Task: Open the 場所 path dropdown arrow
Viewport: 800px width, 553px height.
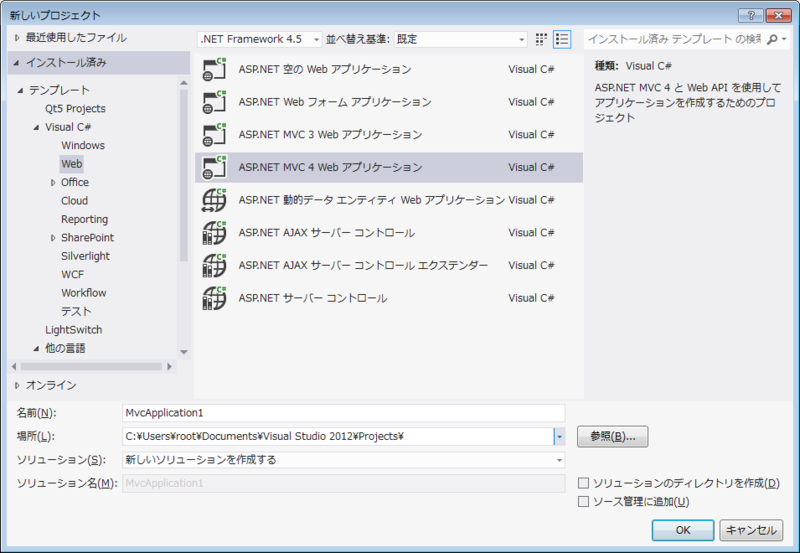Action: point(559,437)
